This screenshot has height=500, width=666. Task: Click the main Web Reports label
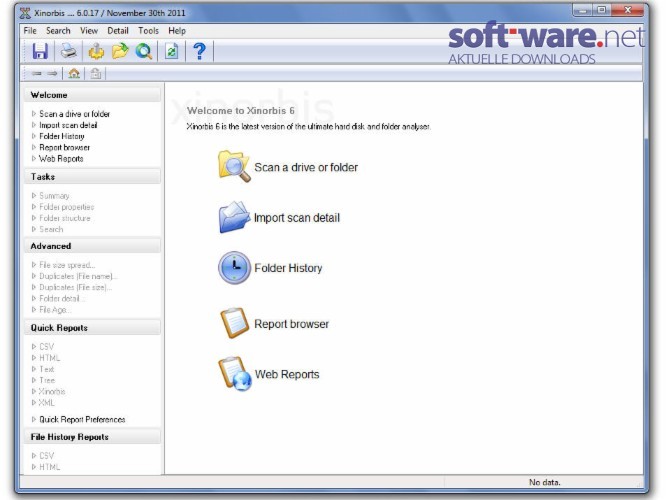(287, 374)
